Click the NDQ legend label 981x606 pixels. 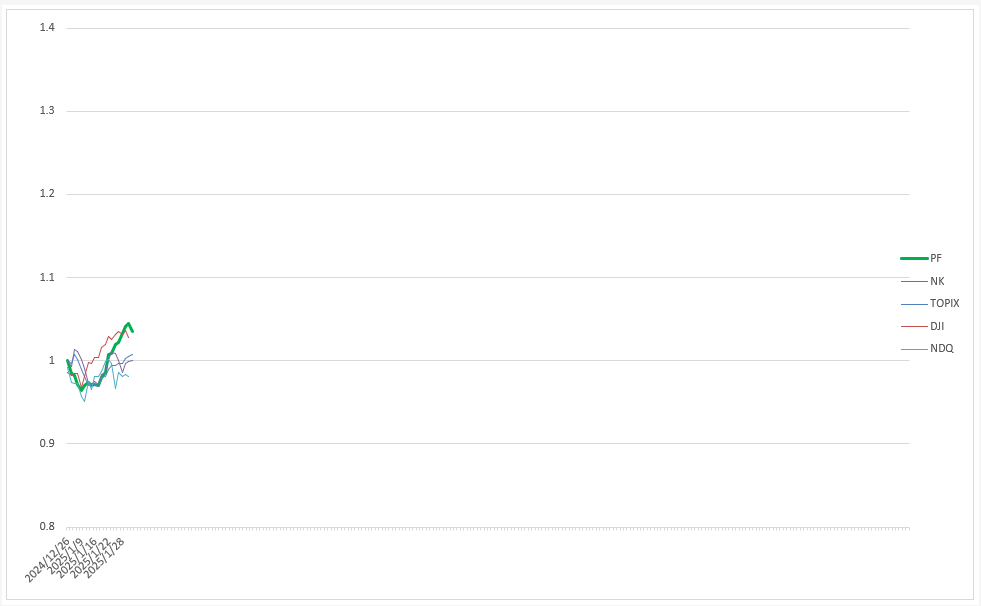point(942,348)
